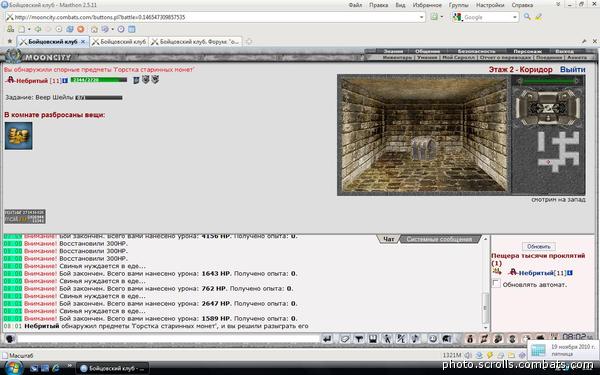Click the speaker icon in browser status bar

[468, 355]
